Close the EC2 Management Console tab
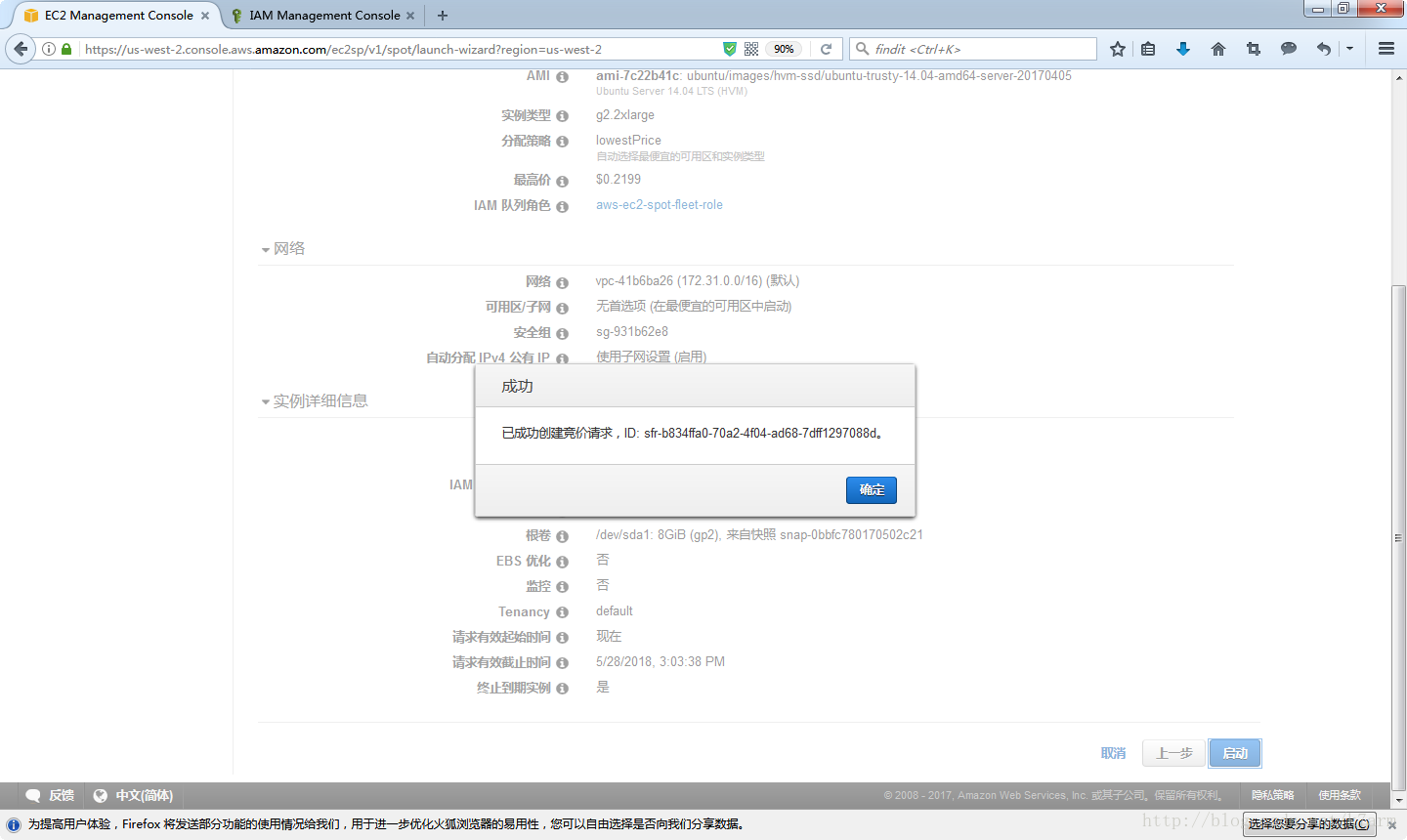 click(x=205, y=16)
